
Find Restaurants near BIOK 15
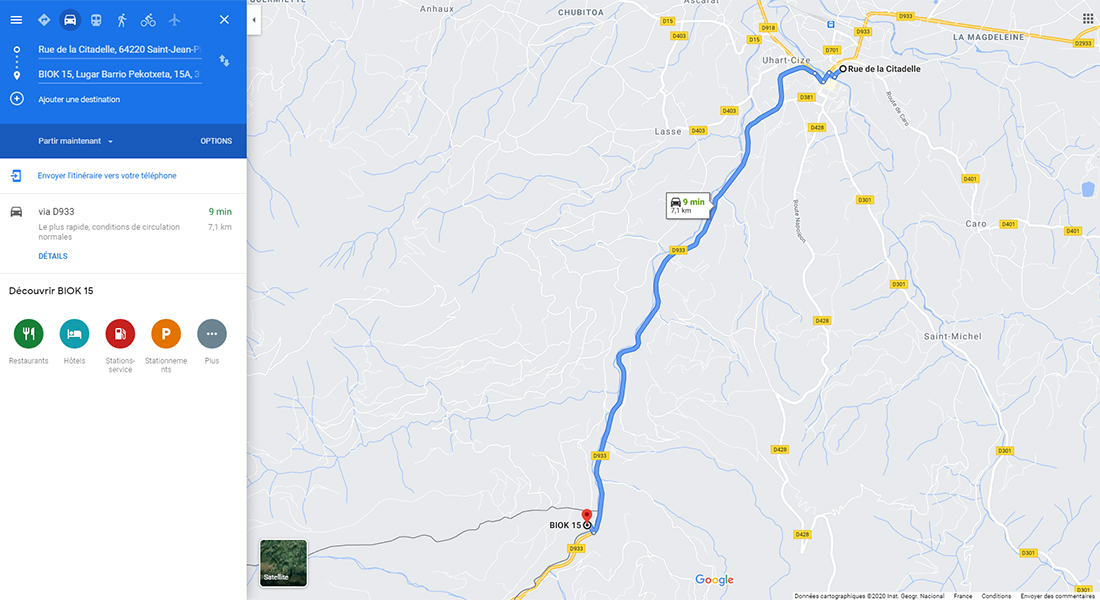(29, 341)
